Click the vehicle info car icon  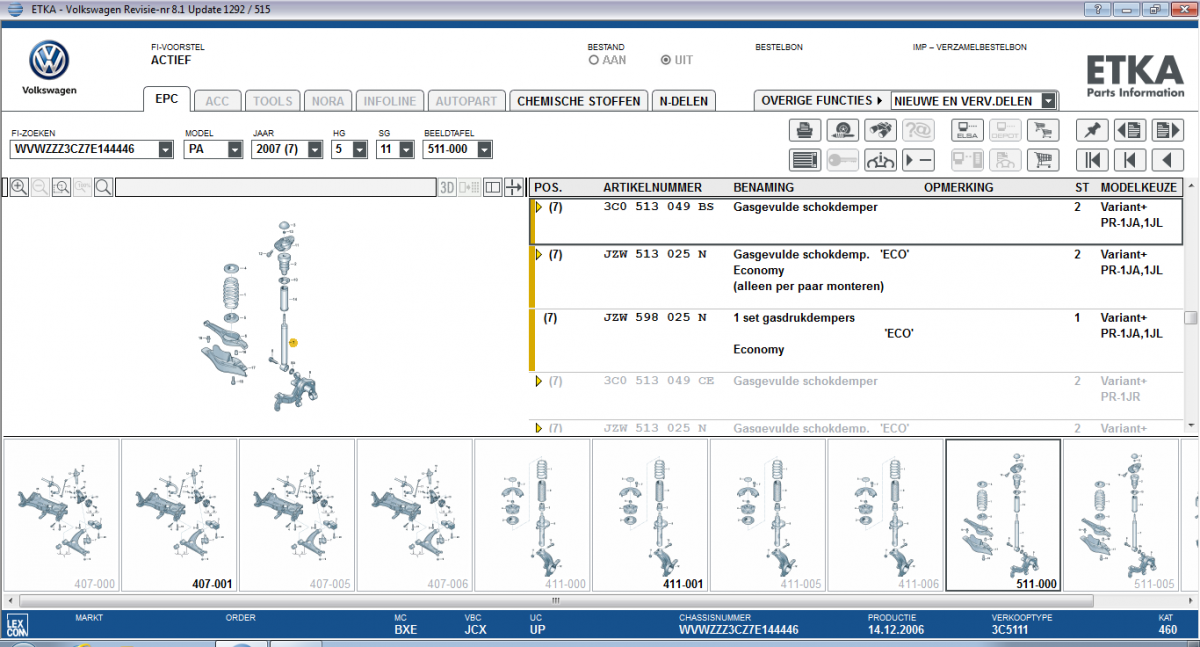881,160
